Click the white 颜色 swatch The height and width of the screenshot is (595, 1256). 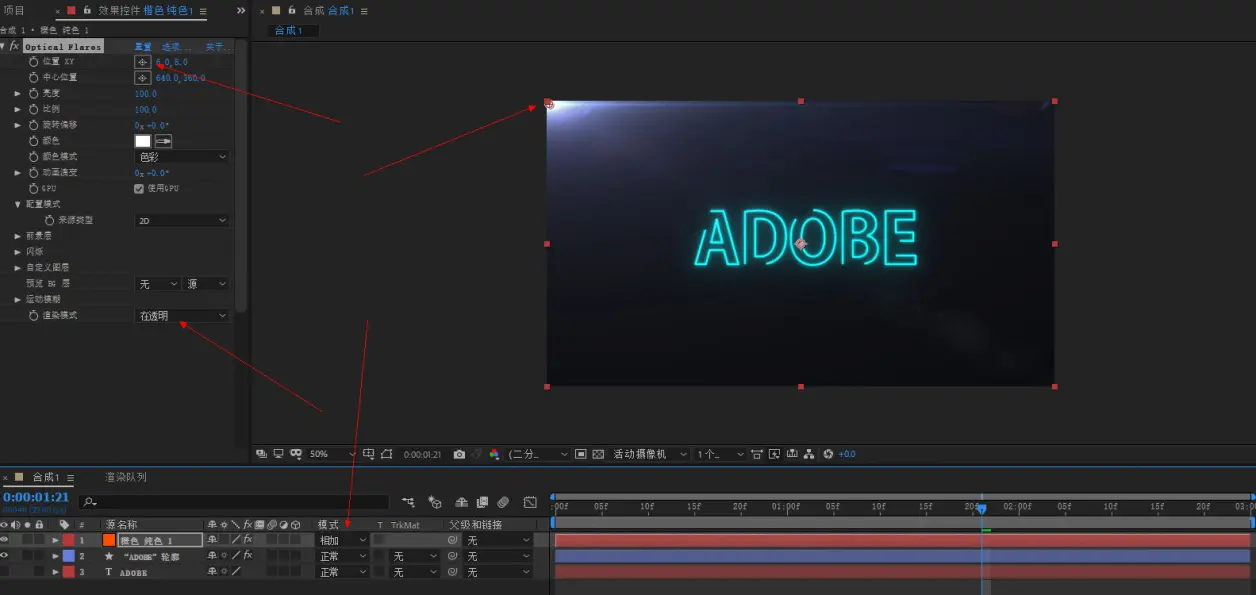pyautogui.click(x=143, y=141)
